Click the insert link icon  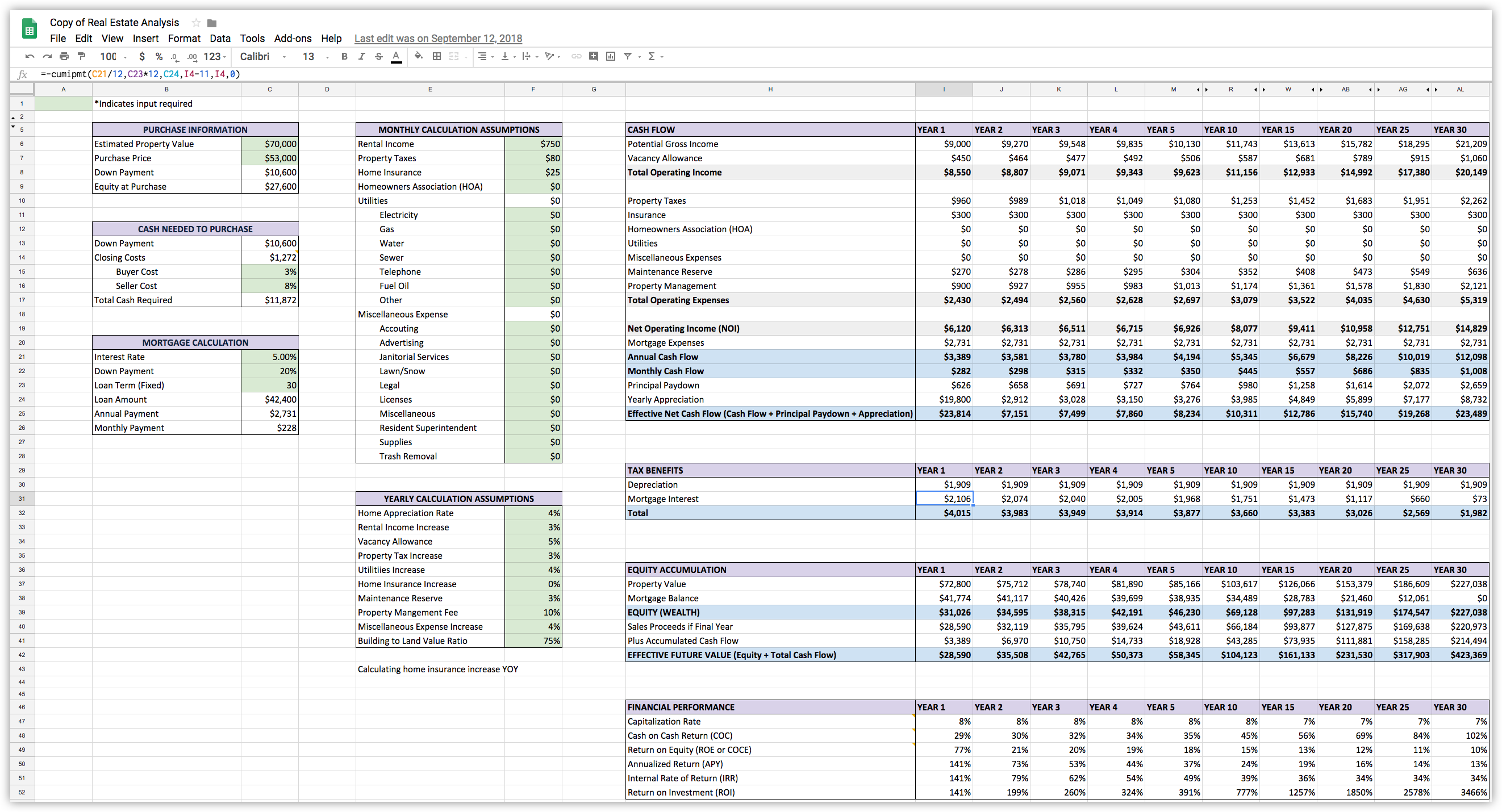[x=576, y=57]
